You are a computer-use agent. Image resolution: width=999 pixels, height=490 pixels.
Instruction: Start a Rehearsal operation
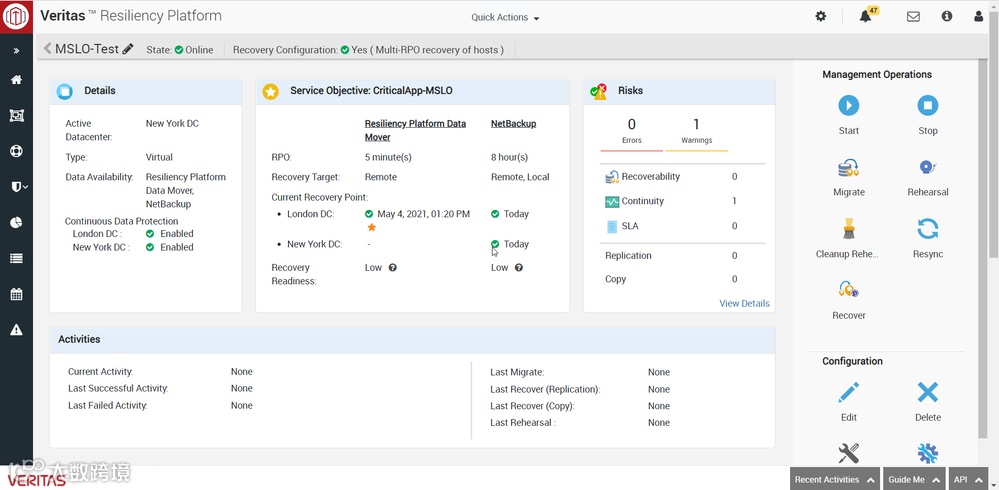click(927, 168)
